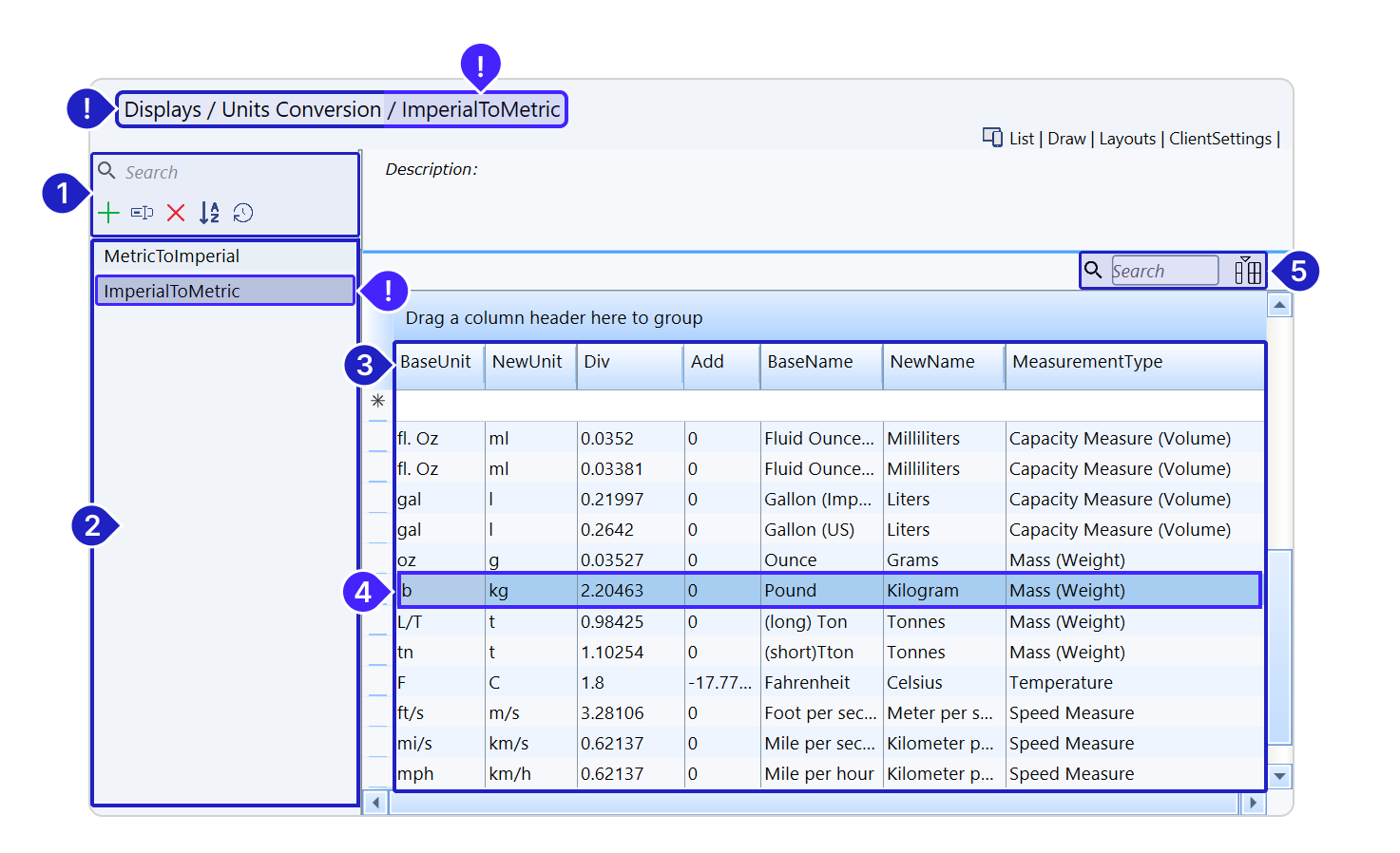Screen dimensions: 1400x853
Task: Open the Layouts link
Action: tap(1127, 139)
